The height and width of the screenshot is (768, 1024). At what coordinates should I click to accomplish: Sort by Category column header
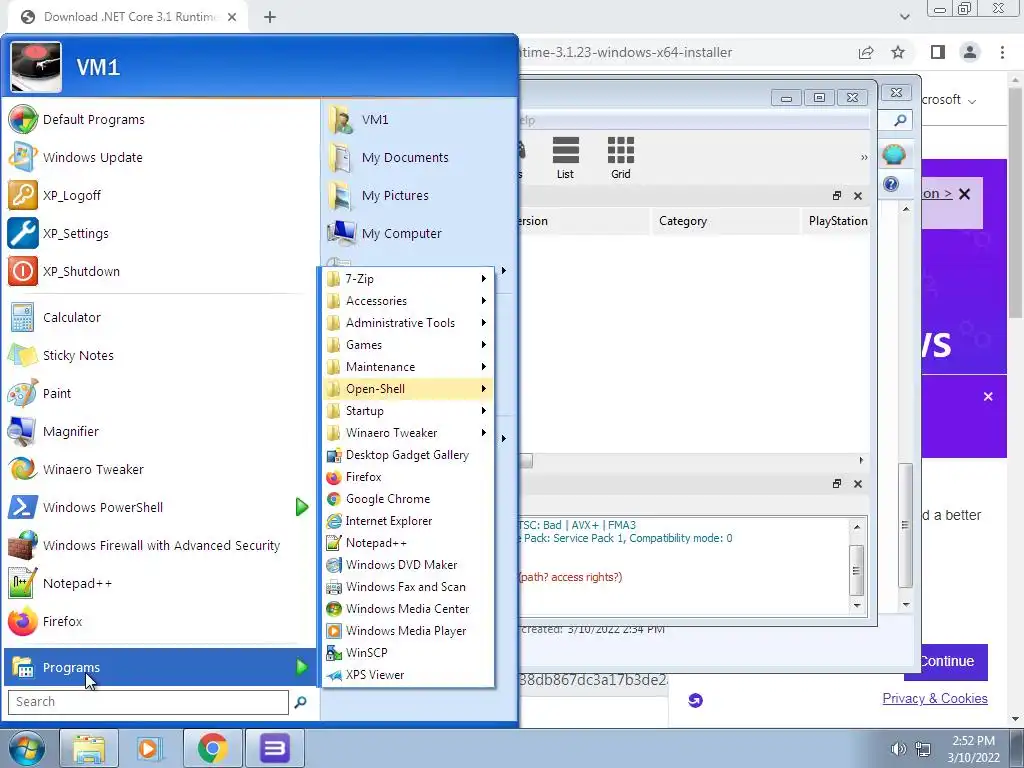(725, 221)
